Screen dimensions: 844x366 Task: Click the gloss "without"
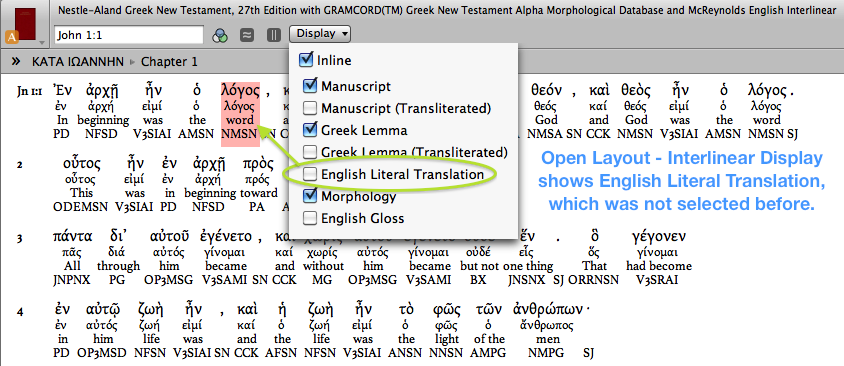point(323,266)
